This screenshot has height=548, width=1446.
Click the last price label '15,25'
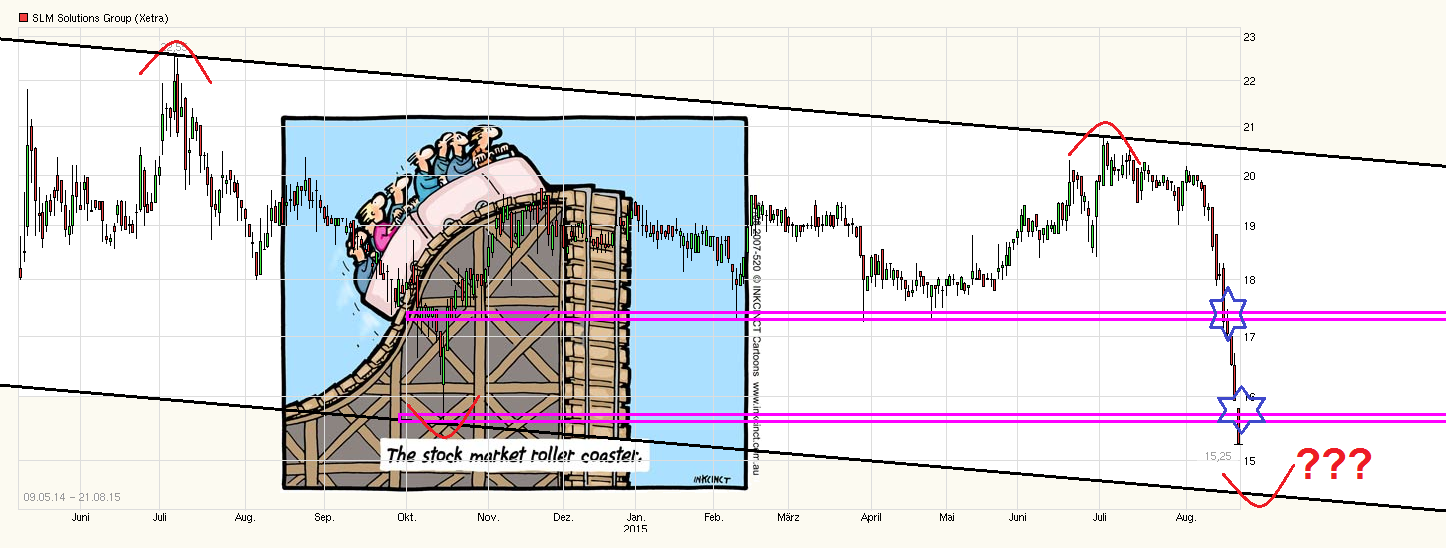coord(1219,455)
